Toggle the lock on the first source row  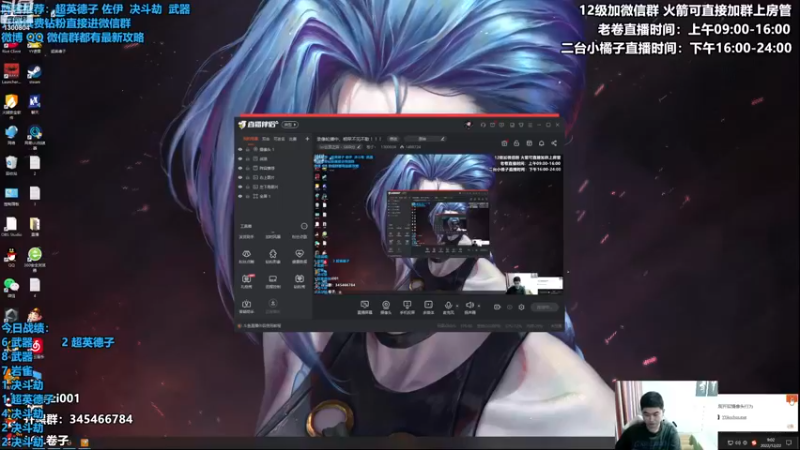(x=248, y=149)
